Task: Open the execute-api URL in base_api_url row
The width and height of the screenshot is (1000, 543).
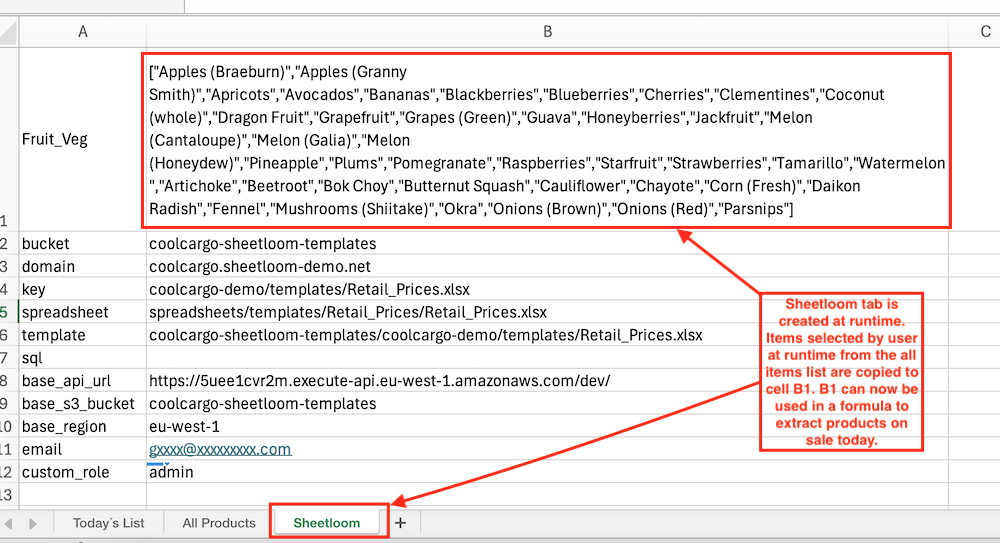Action: click(x=379, y=381)
